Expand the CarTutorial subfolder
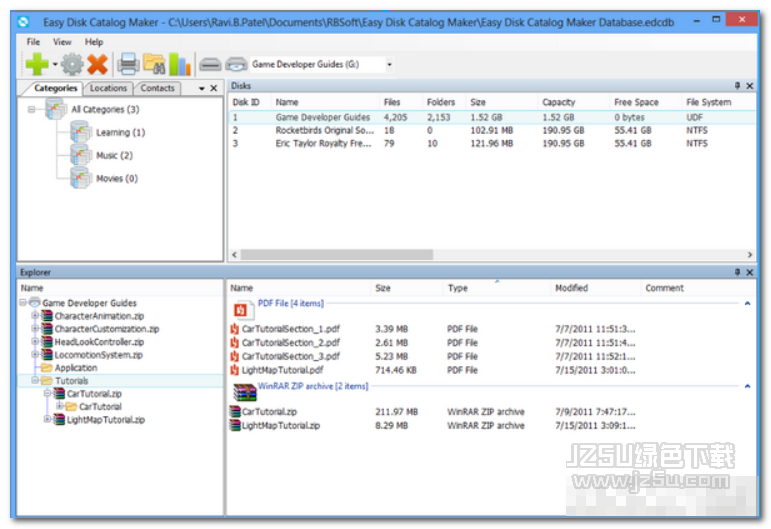 pyautogui.click(x=59, y=406)
